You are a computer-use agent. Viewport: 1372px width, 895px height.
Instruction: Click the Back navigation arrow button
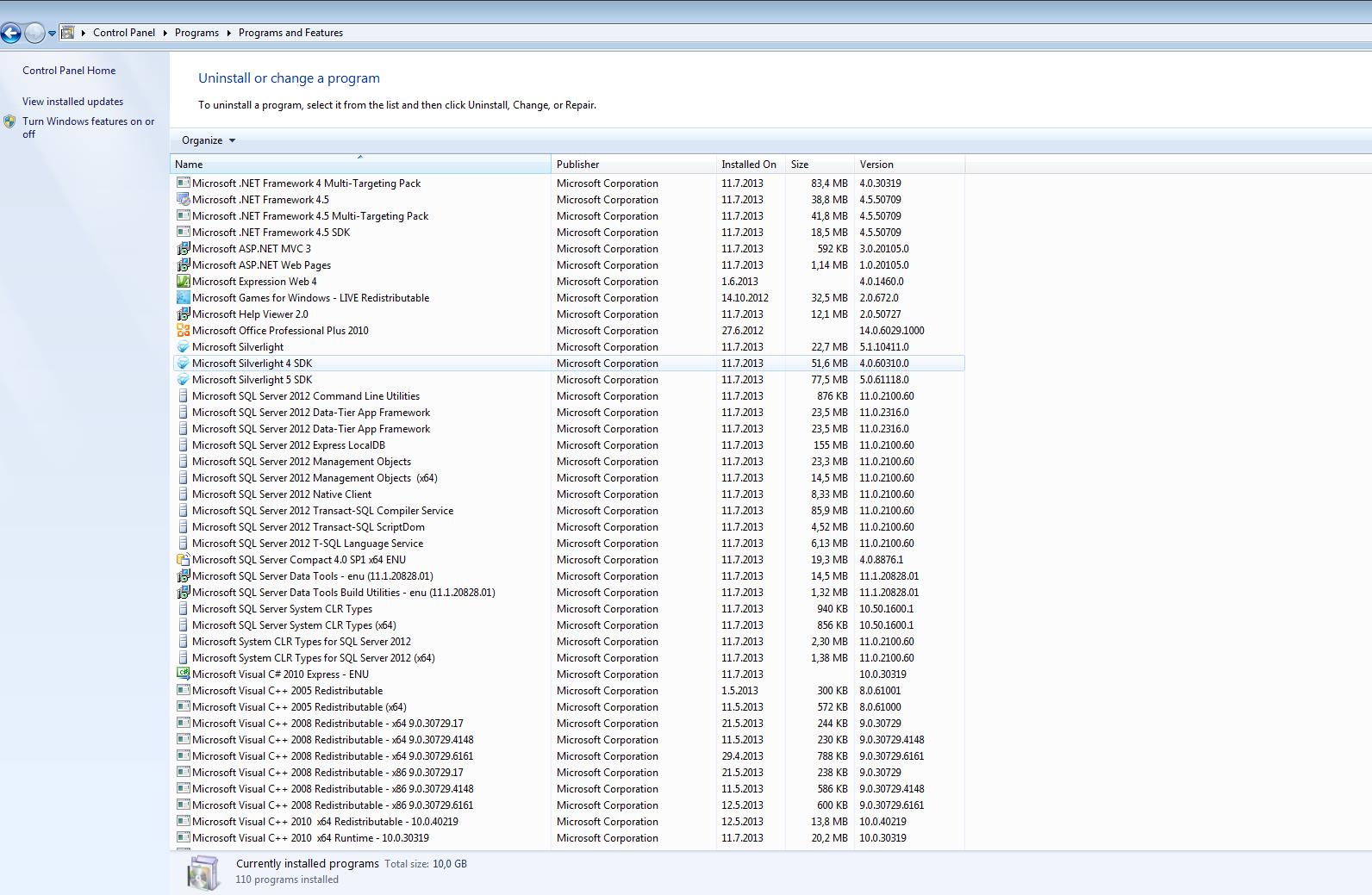[x=11, y=33]
